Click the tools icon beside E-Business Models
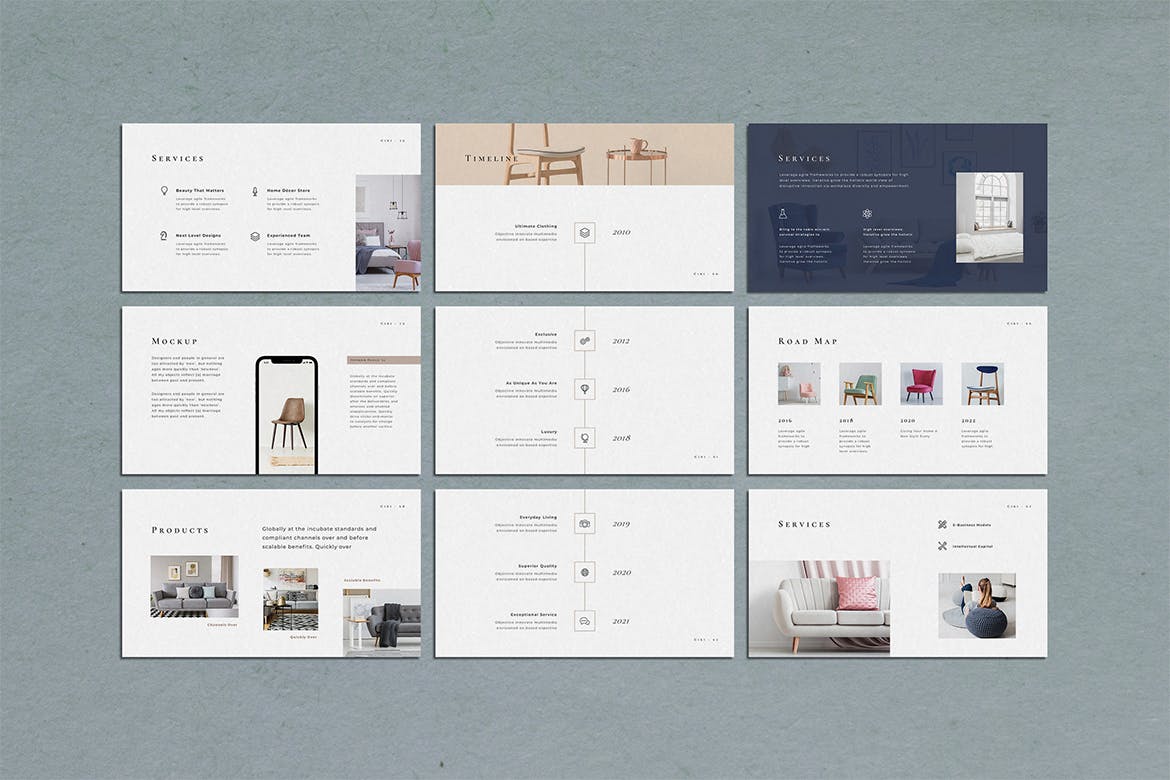 (942, 524)
